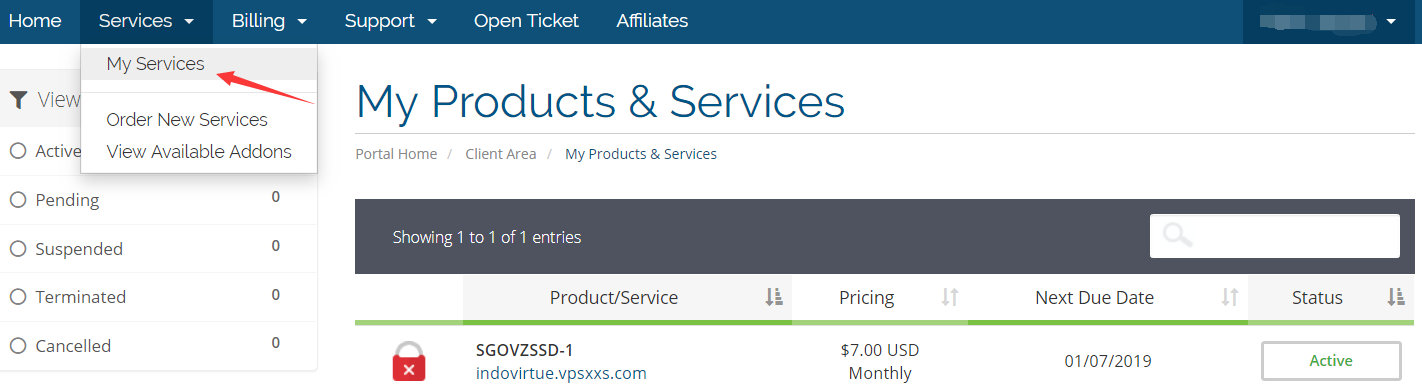Select the Suspended filter radio button
This screenshot has width=1422, height=392.
17,248
